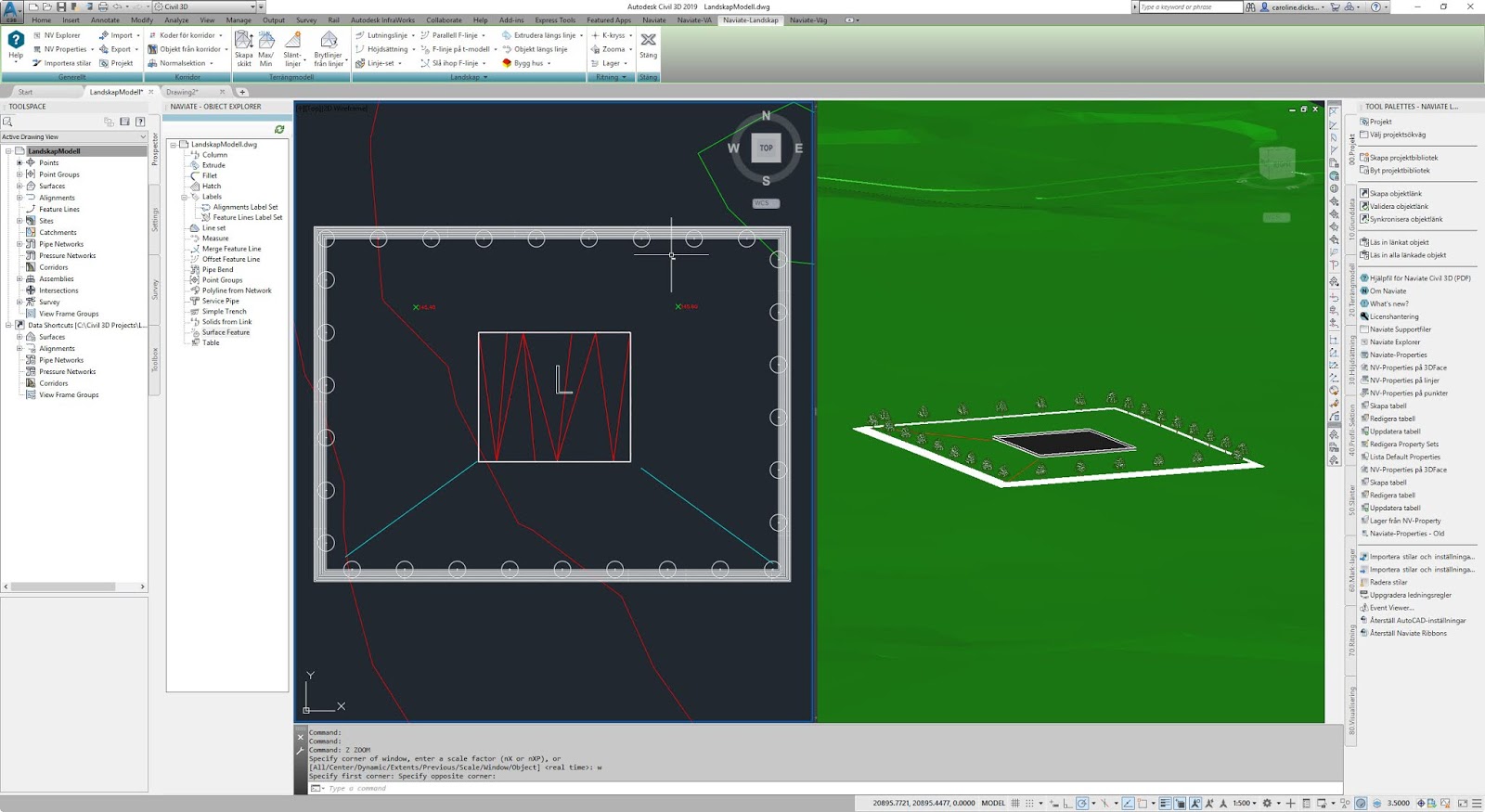1485x812 pixels.
Task: Toggle ortho mode in status bar
Action: (1067, 803)
